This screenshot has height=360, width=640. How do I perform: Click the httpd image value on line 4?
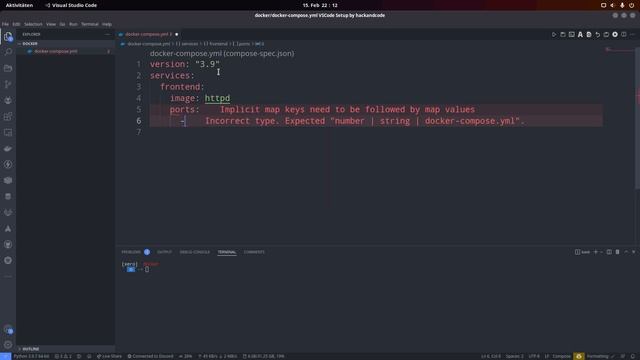[x=217, y=98]
